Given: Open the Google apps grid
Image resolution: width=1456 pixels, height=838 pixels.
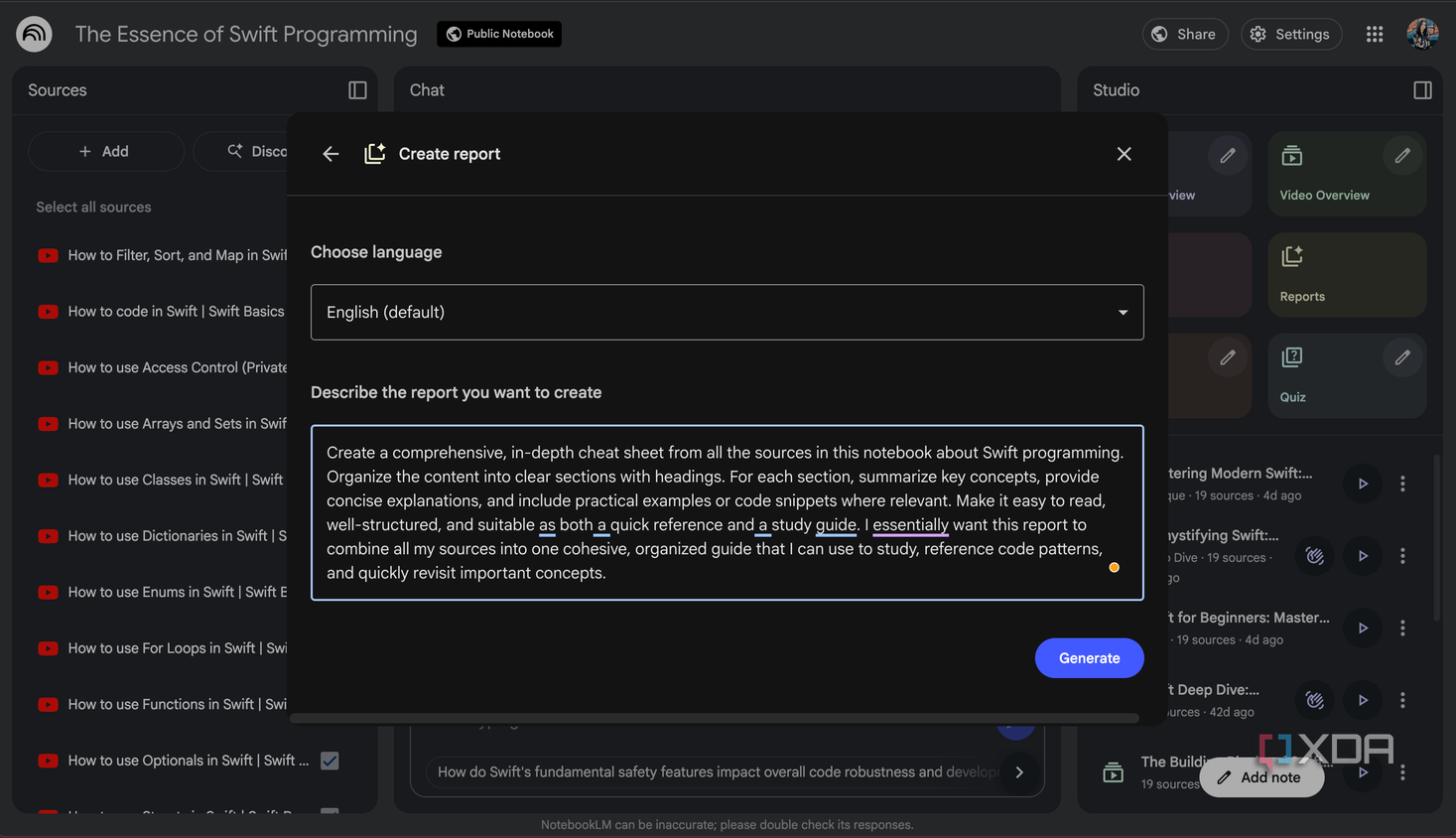Looking at the screenshot, I should [1375, 34].
